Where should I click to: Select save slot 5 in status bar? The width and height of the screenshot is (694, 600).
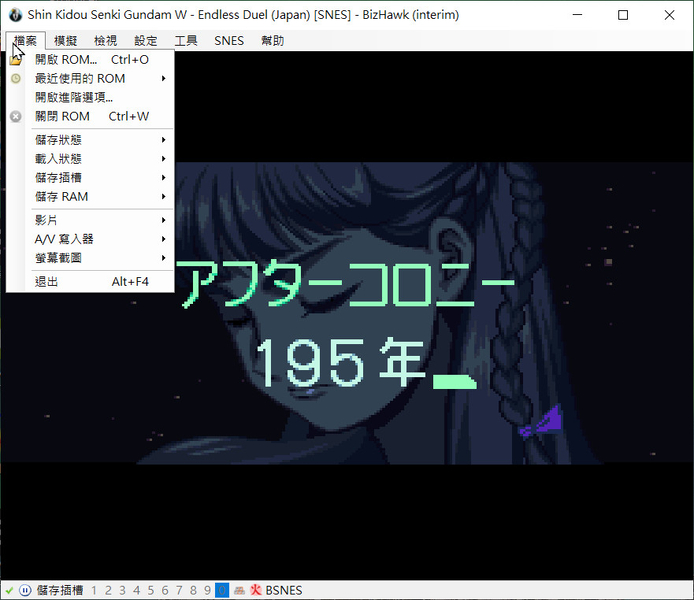coord(151,590)
